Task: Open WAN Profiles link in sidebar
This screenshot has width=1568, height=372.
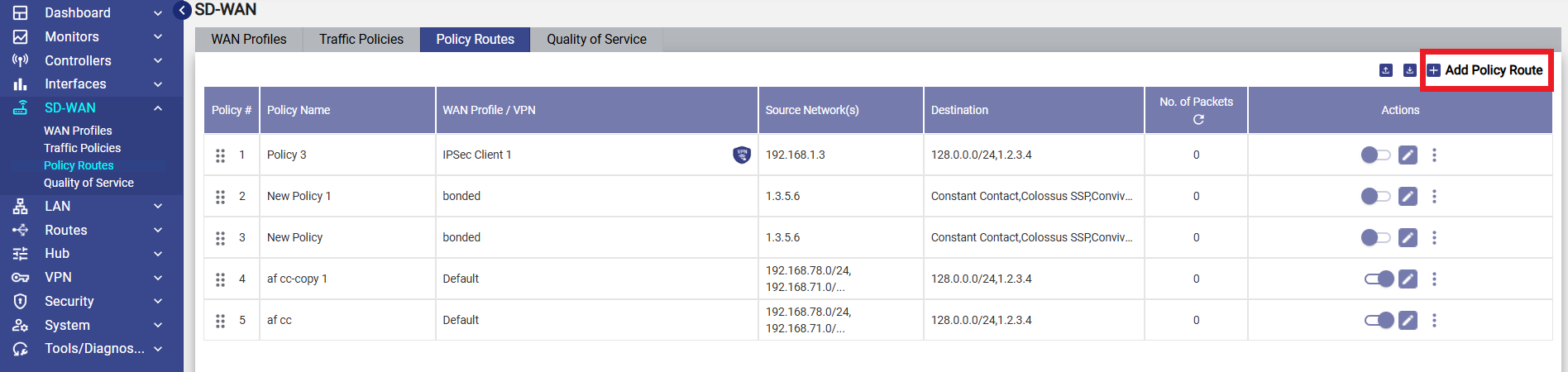Action: coord(78,131)
